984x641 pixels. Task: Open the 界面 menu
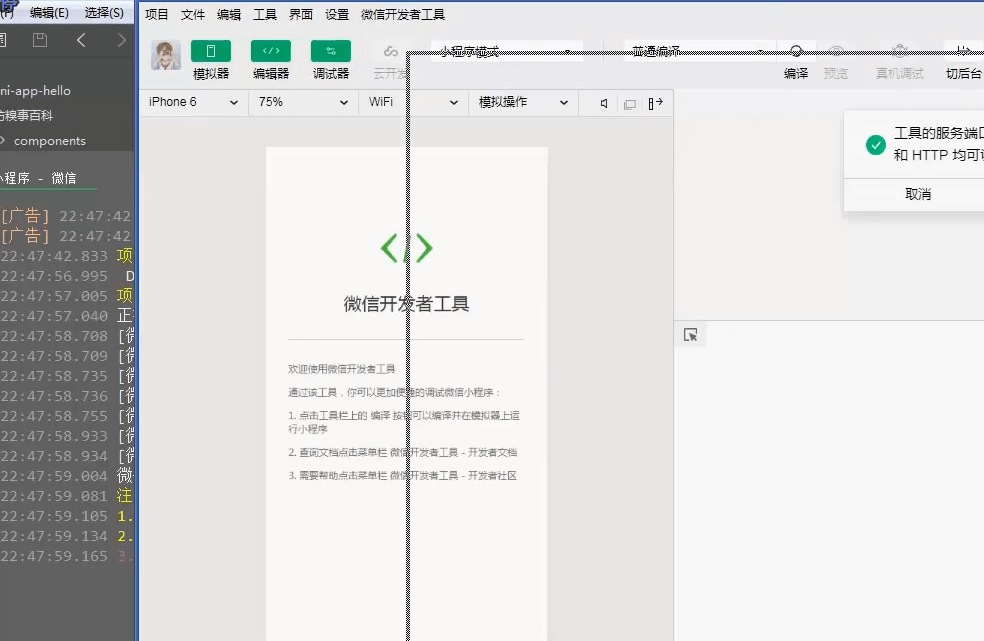pyautogui.click(x=301, y=14)
